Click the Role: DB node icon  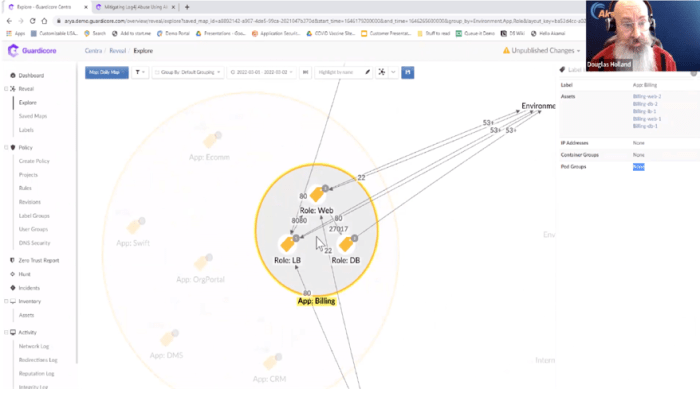coord(348,244)
